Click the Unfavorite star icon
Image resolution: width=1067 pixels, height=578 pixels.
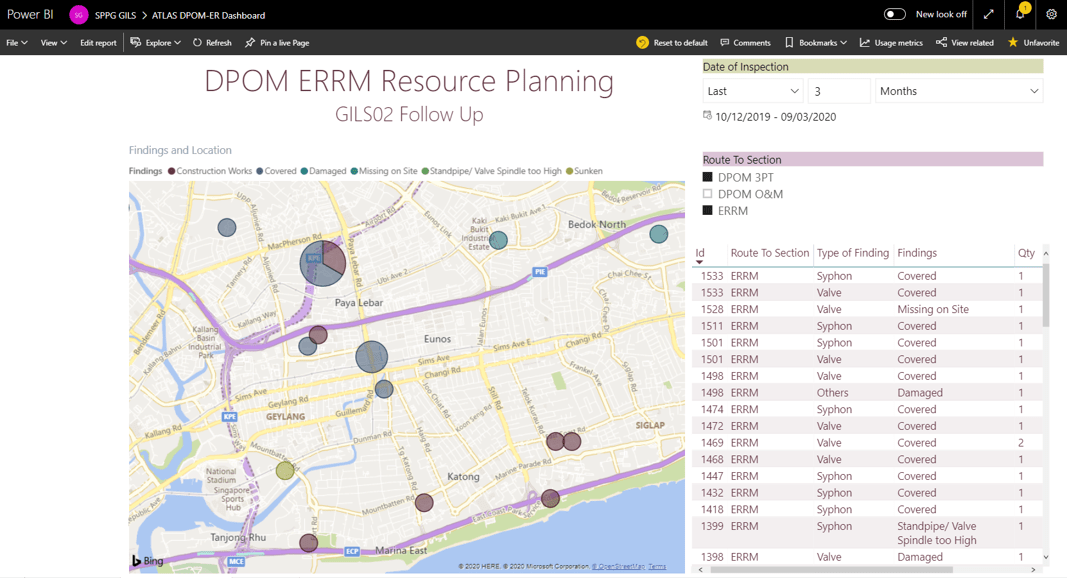pyautogui.click(x=1013, y=42)
